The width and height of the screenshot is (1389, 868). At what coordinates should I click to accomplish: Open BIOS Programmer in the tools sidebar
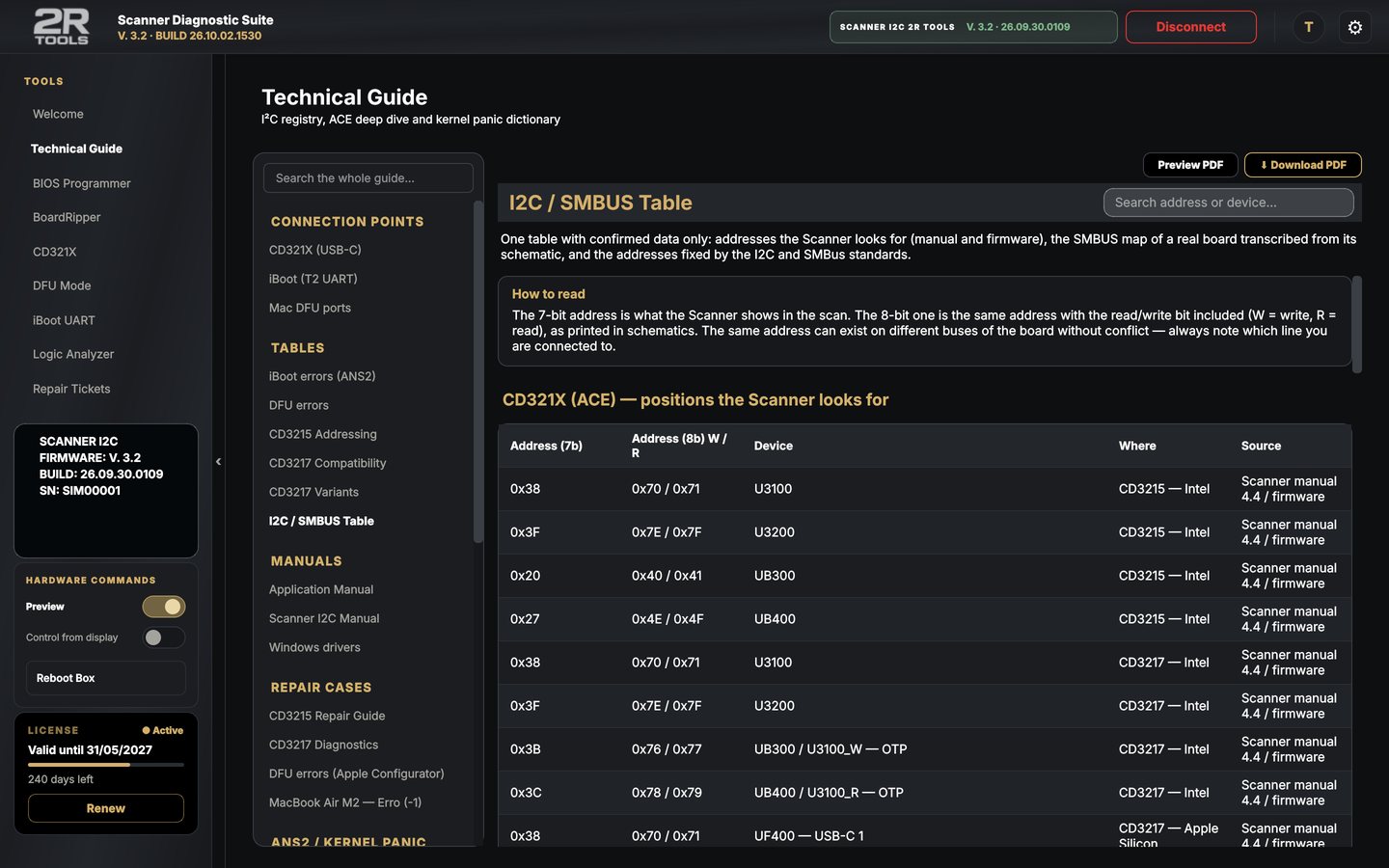point(81,183)
